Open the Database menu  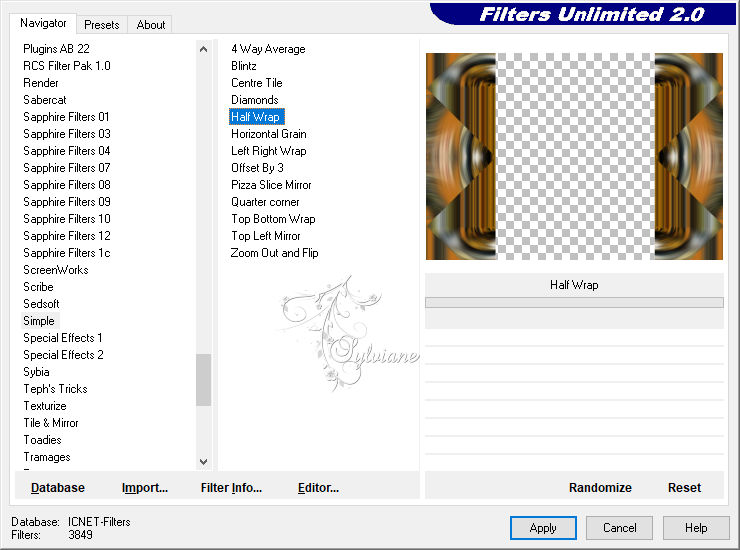coord(58,488)
